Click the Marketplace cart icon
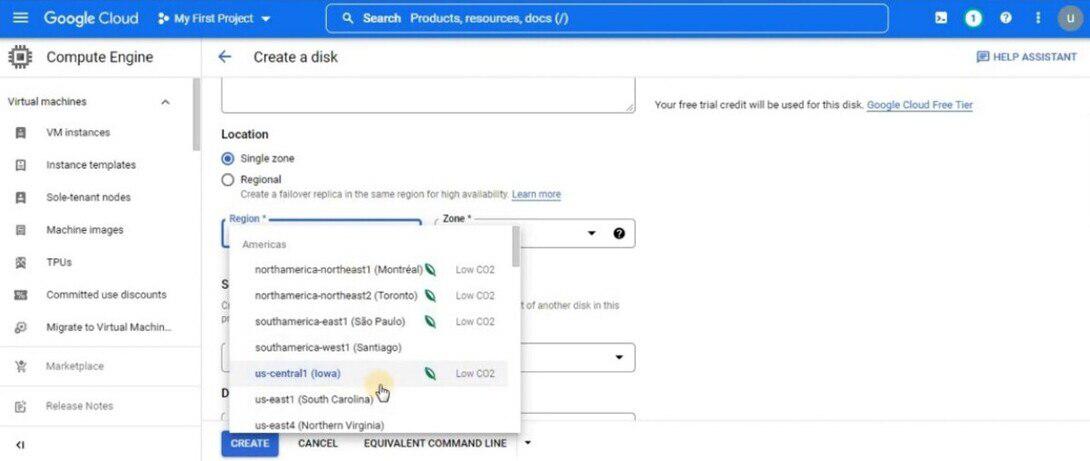 (x=20, y=366)
